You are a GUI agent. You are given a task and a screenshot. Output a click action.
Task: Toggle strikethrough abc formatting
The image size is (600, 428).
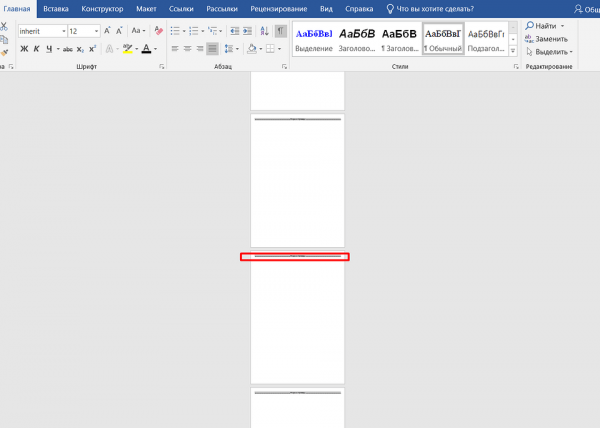68,49
